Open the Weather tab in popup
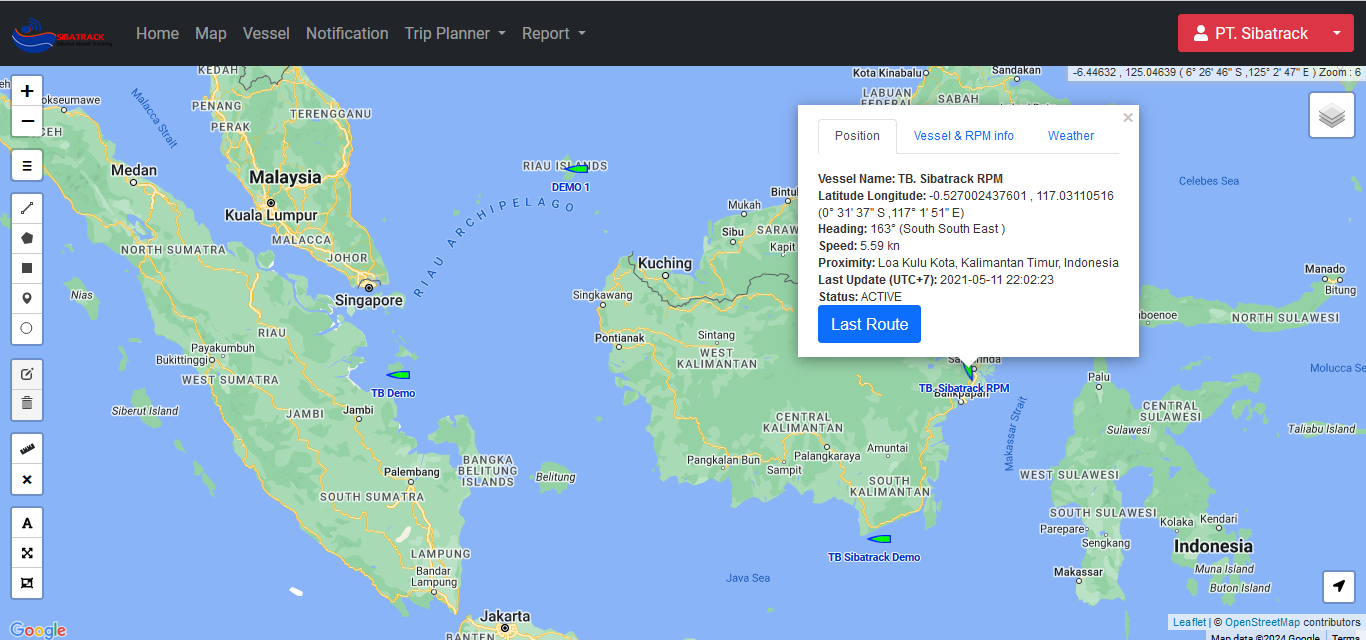The width and height of the screenshot is (1366, 640). (x=1070, y=136)
